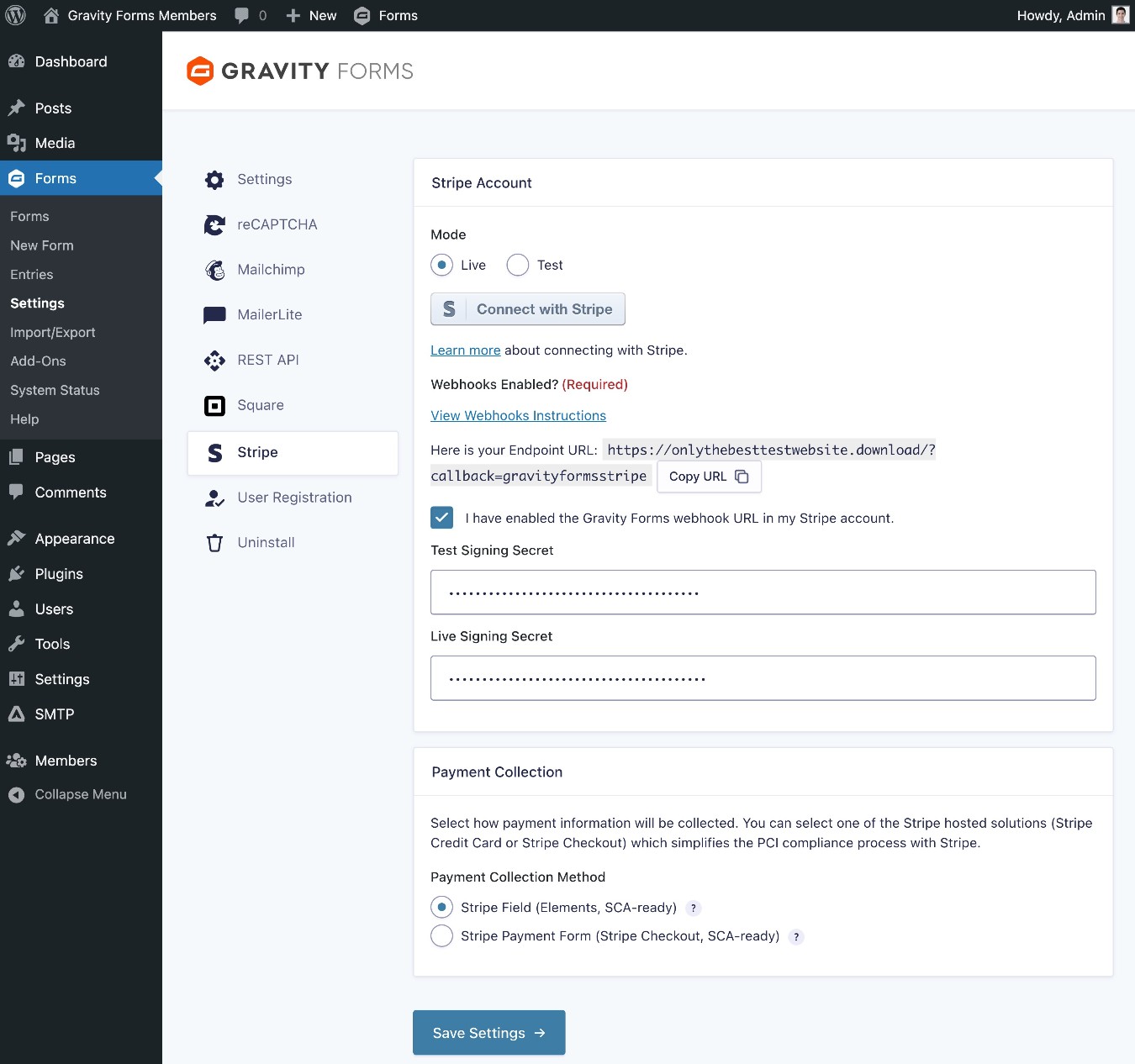The height and width of the screenshot is (1064, 1135).
Task: Click inside the Live Signing Secret field
Action: (x=763, y=677)
